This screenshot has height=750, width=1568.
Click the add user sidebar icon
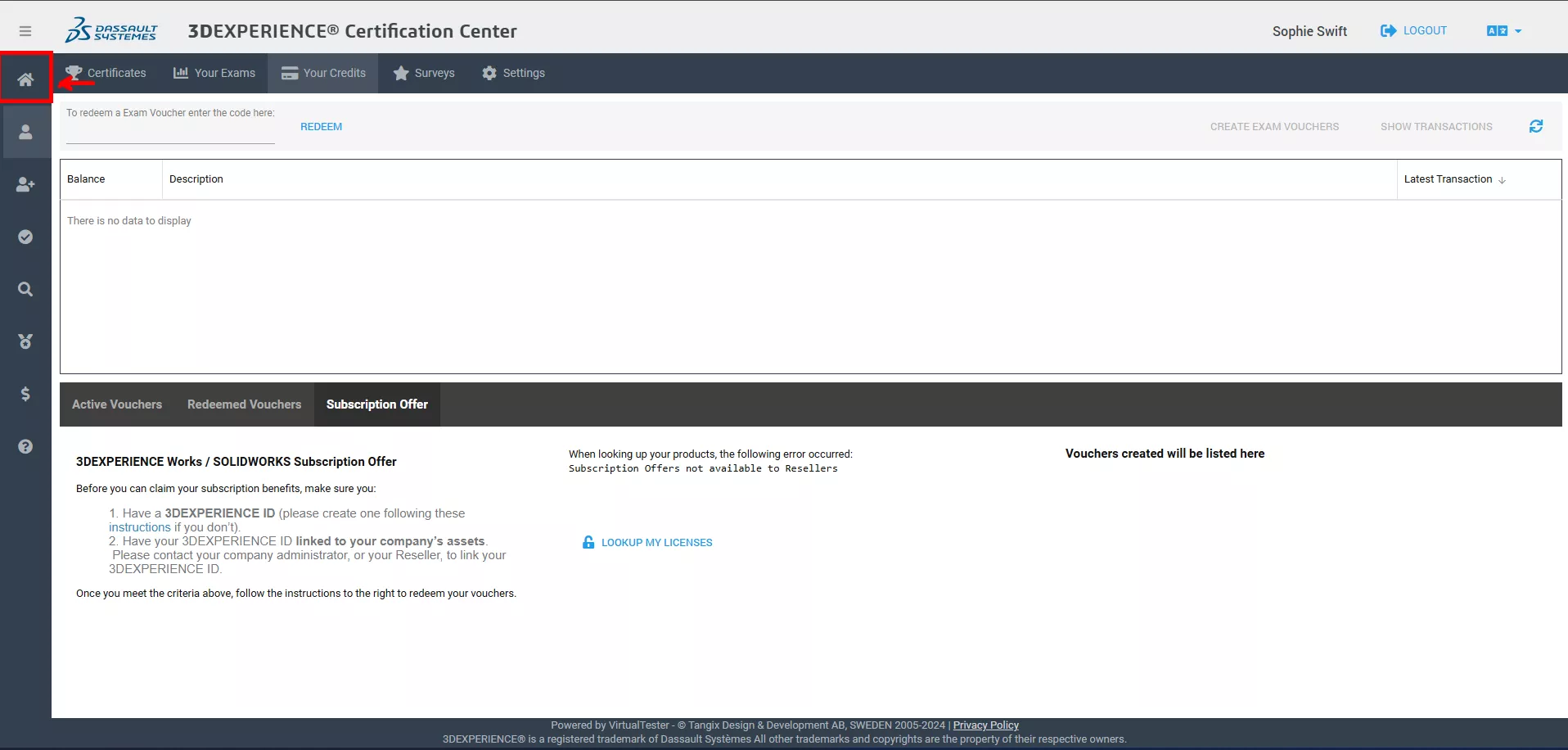pos(25,184)
